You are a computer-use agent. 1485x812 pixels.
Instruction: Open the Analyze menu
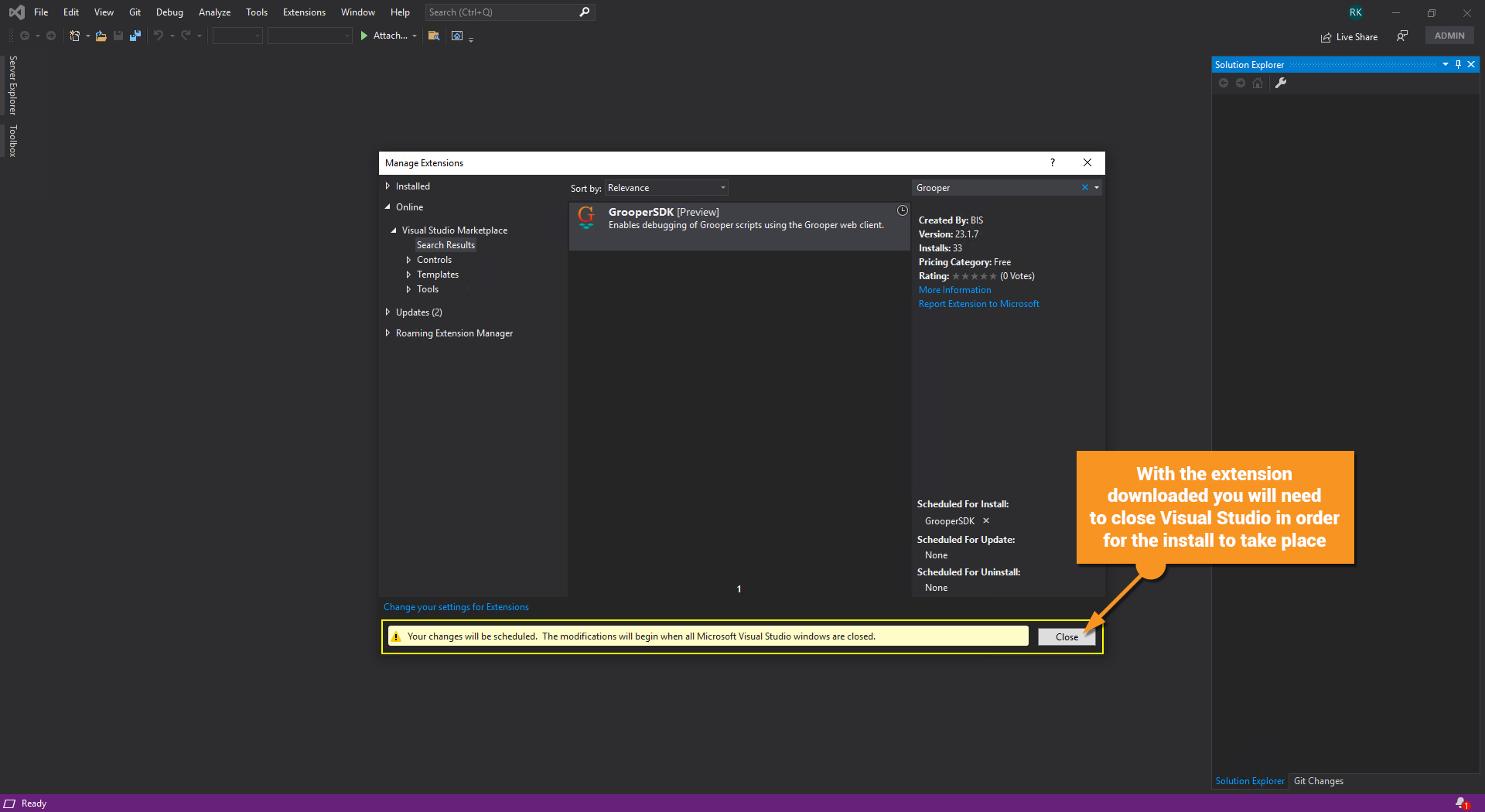click(x=214, y=12)
